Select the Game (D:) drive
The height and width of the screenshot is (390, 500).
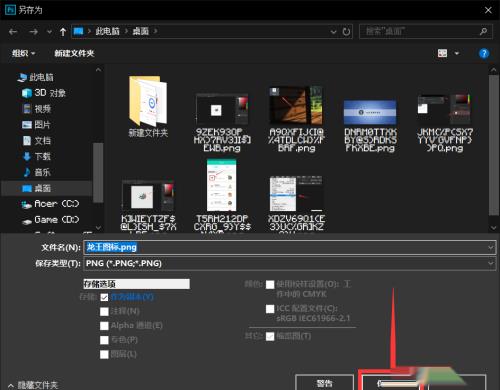pos(50,220)
